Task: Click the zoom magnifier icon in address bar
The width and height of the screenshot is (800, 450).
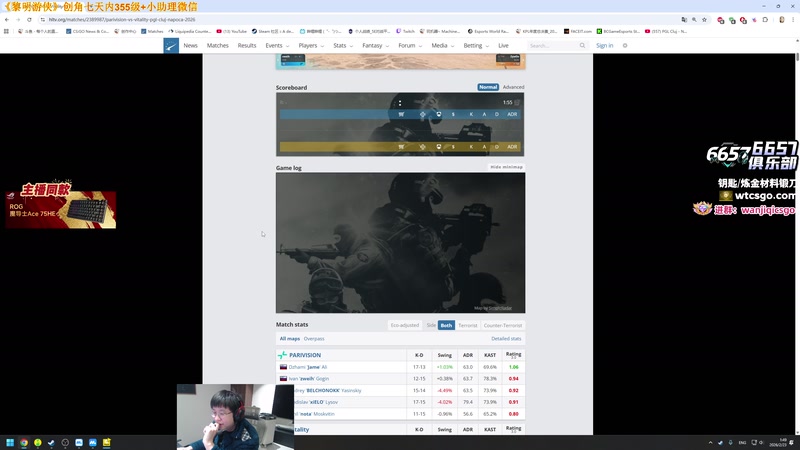Action: pos(694,19)
